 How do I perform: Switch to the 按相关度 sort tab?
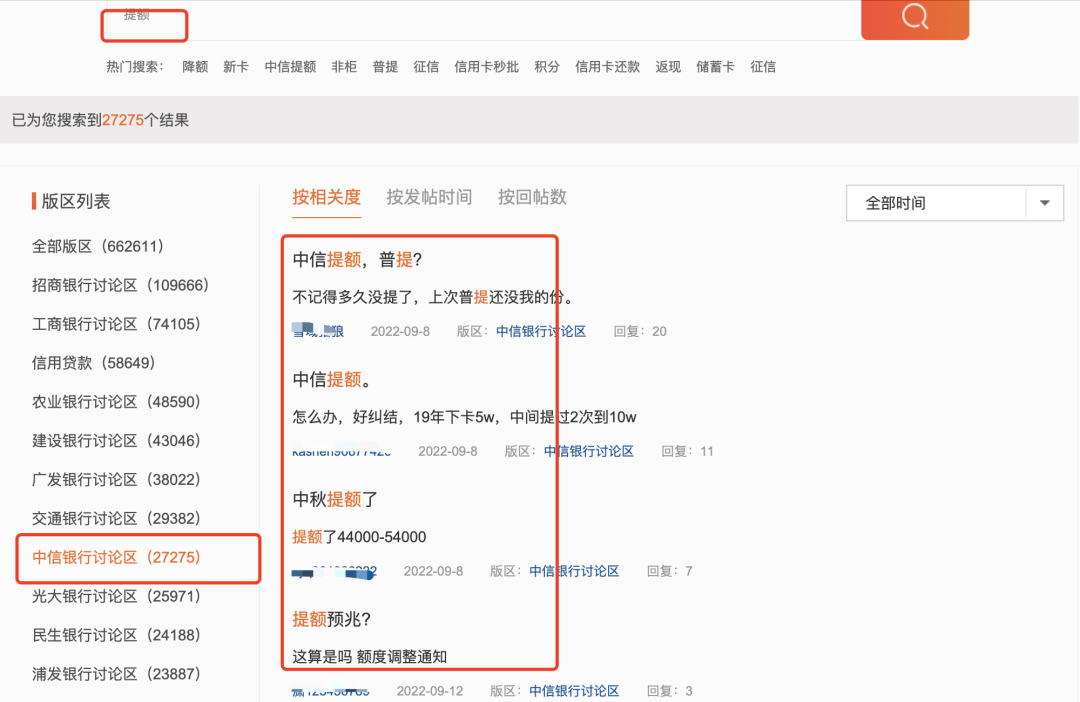pos(326,198)
